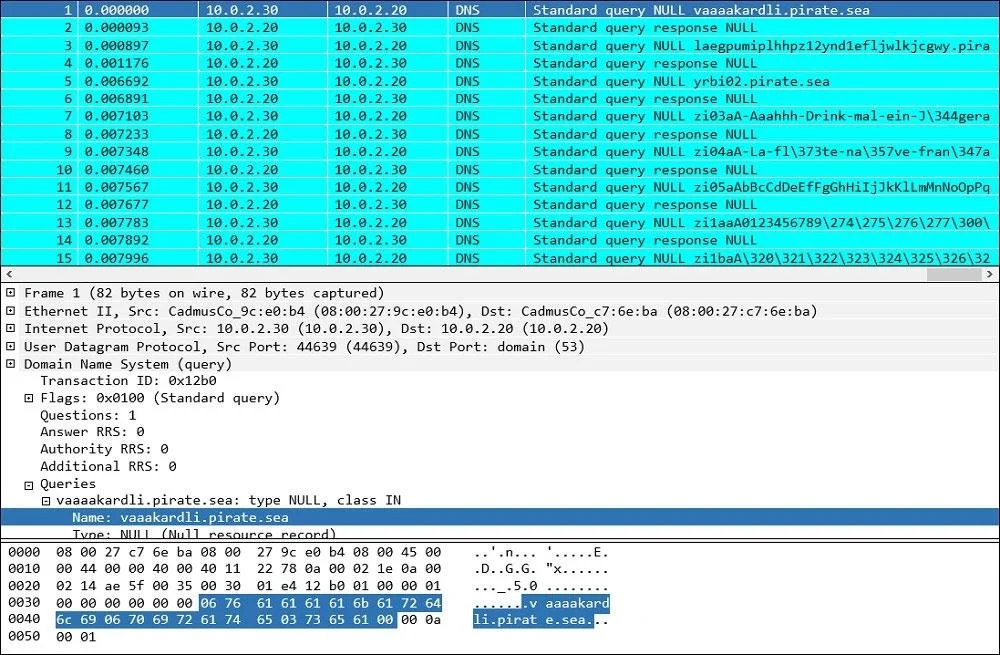Click the packet list horizontal scrollbar thumb

[x=953, y=274]
